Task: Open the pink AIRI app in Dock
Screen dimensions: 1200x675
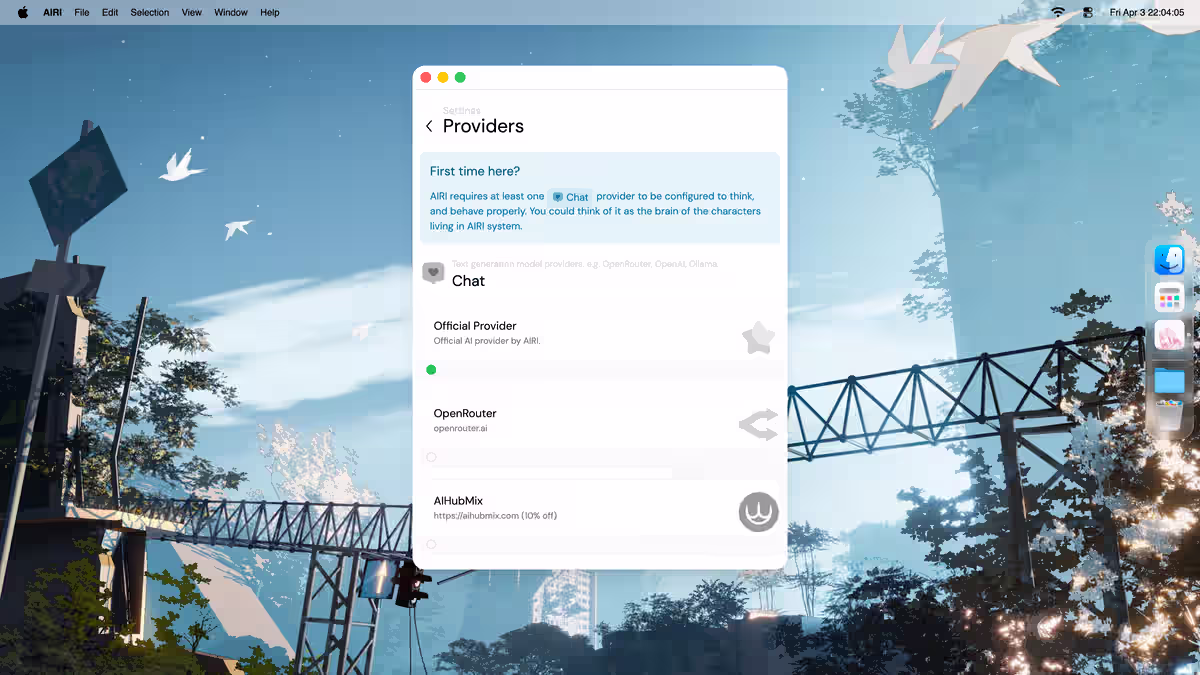Action: pyautogui.click(x=1169, y=335)
